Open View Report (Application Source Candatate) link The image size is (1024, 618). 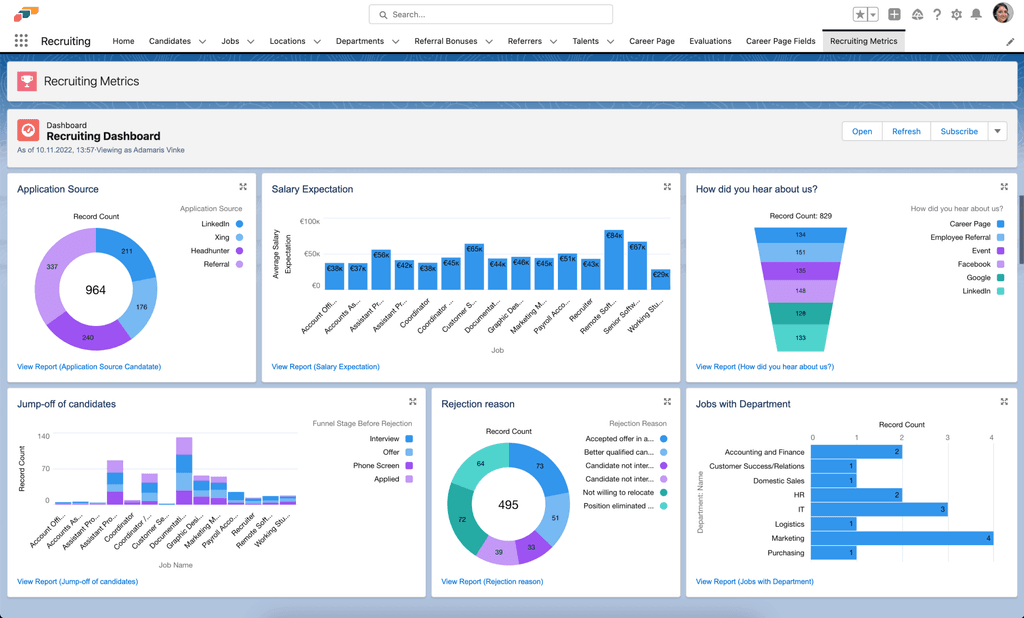pyautogui.click(x=89, y=366)
